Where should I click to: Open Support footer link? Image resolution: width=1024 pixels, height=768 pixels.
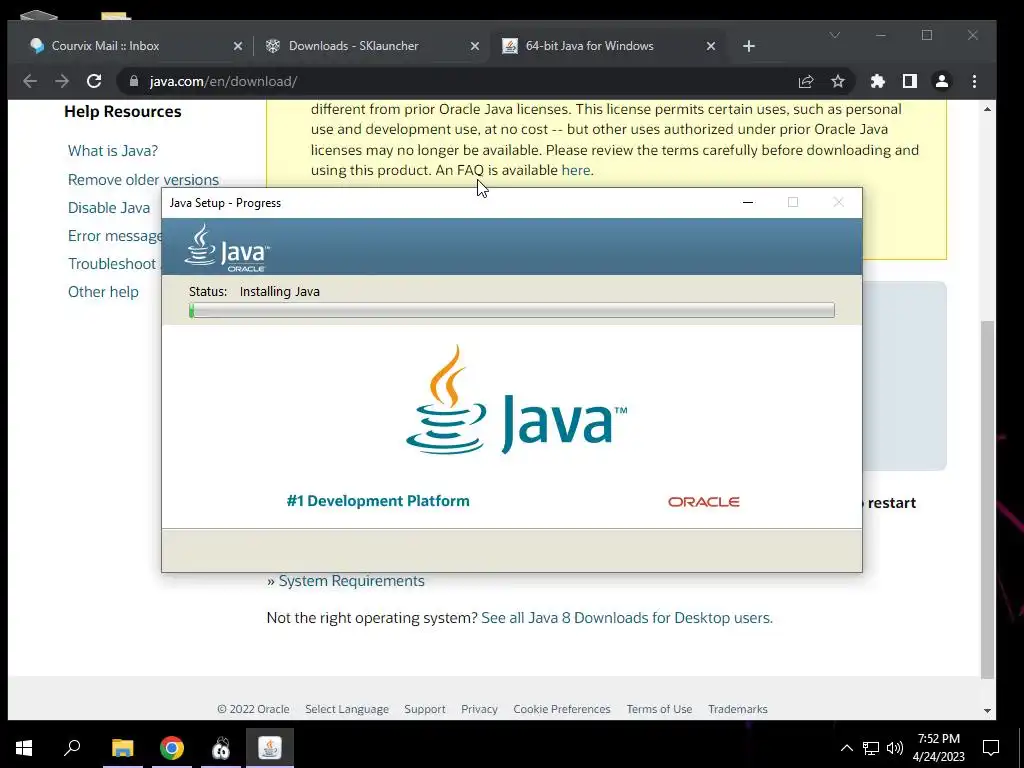pos(424,709)
